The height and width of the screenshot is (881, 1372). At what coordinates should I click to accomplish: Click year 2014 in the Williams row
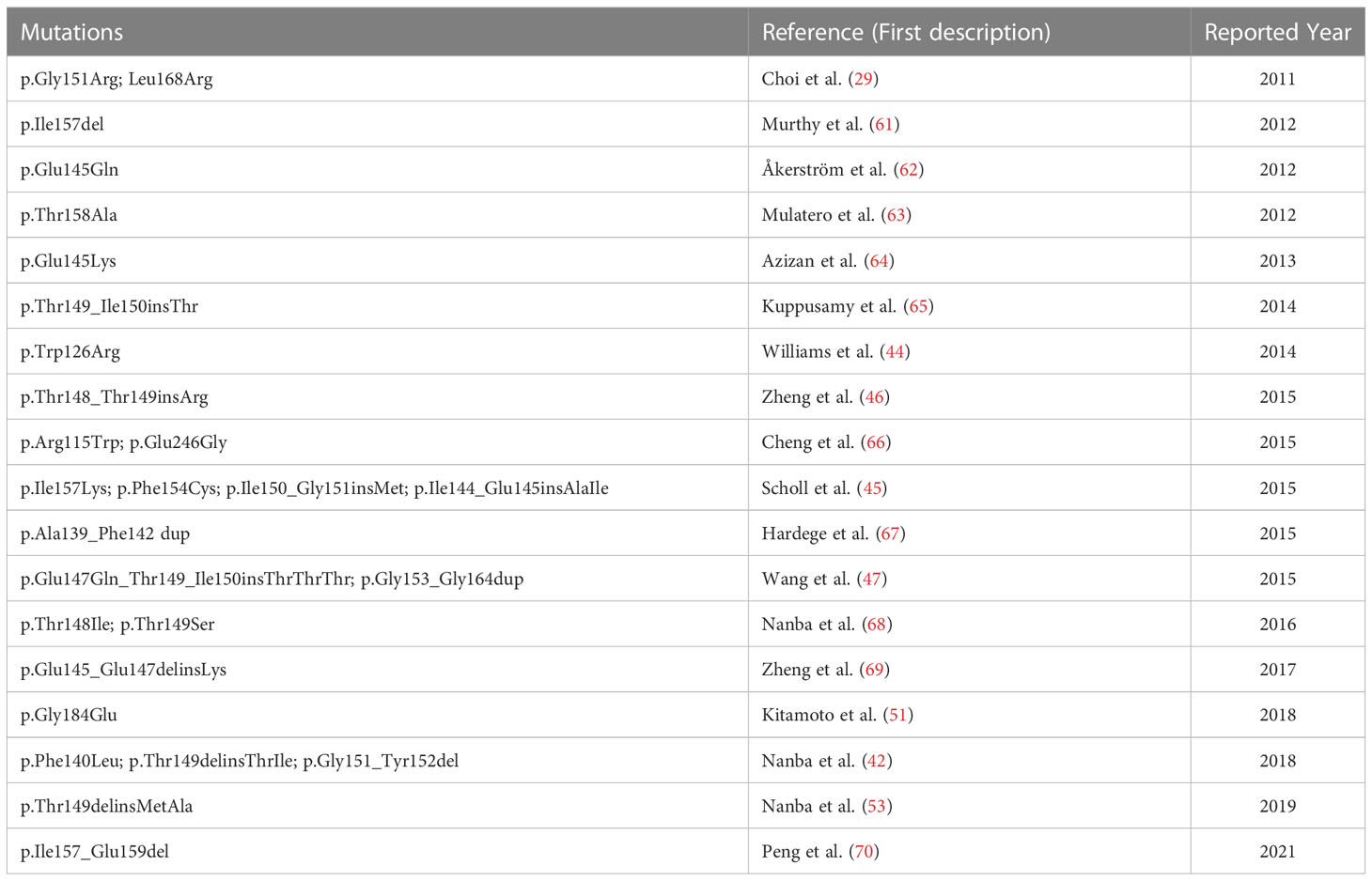tap(1278, 351)
